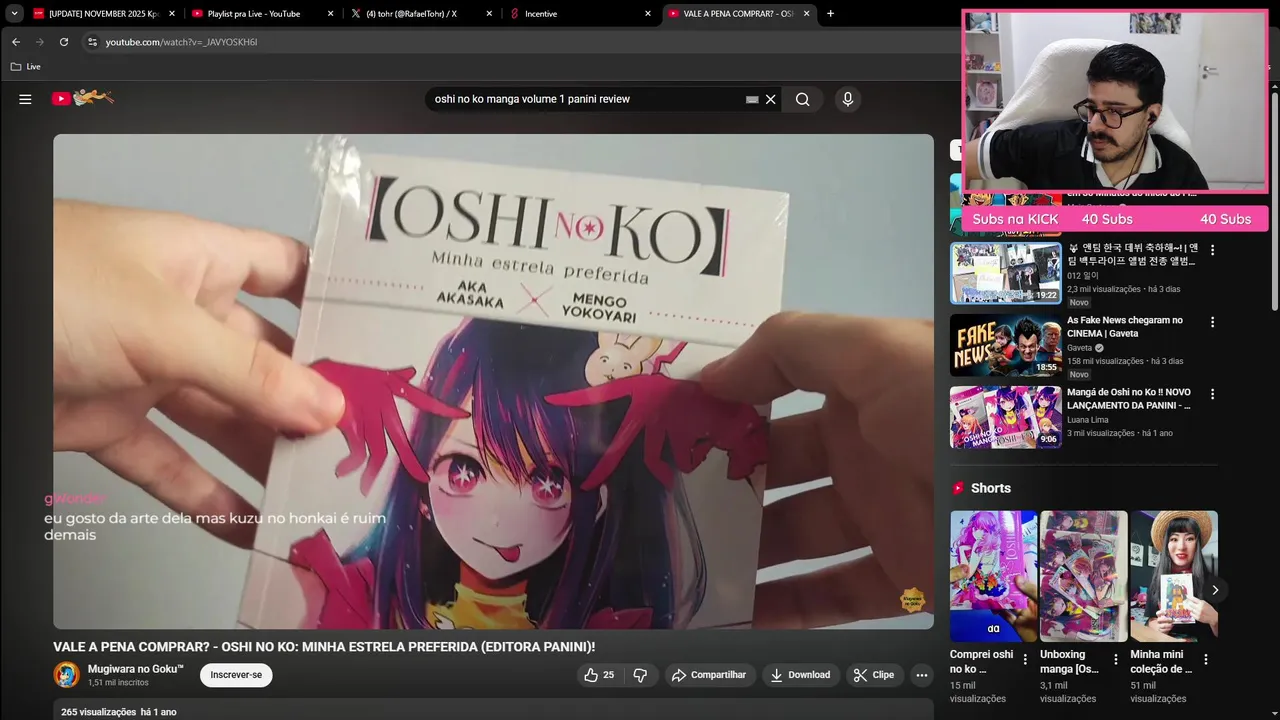
Task: Open the Live bookmarks folder
Action: coord(26,67)
